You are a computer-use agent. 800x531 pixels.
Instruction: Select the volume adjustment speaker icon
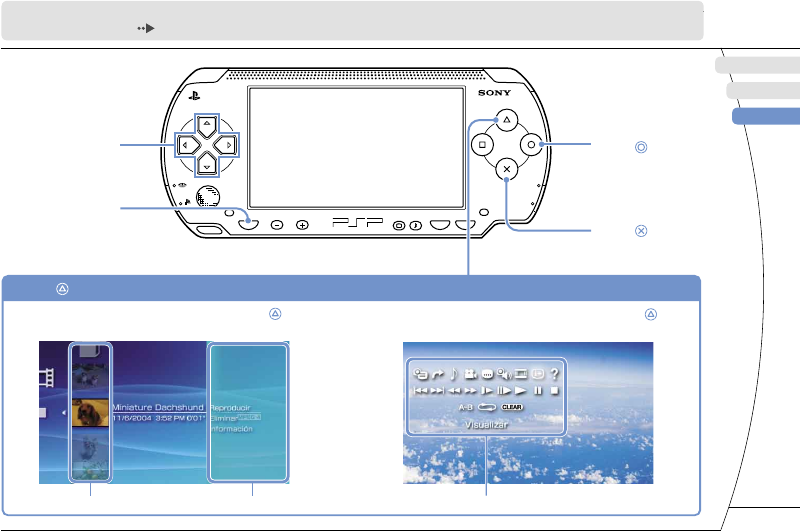point(504,374)
